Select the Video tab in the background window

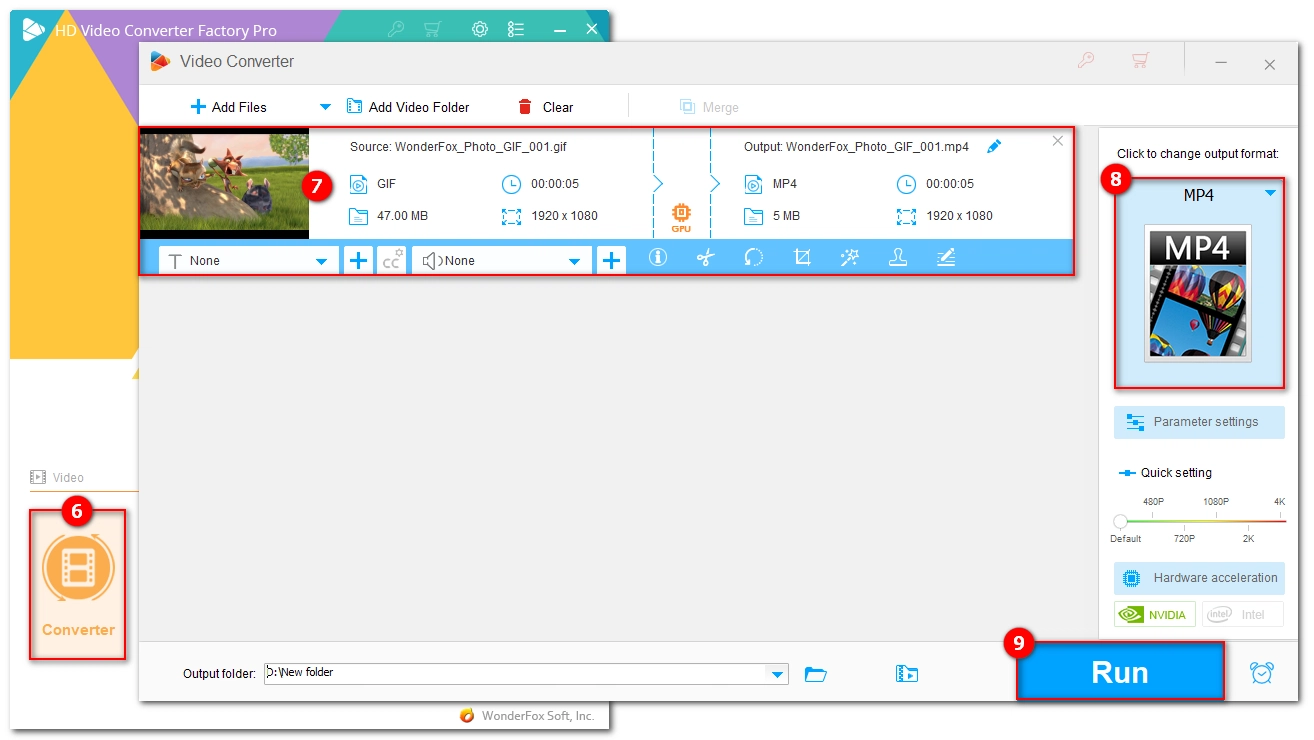pyautogui.click(x=57, y=478)
